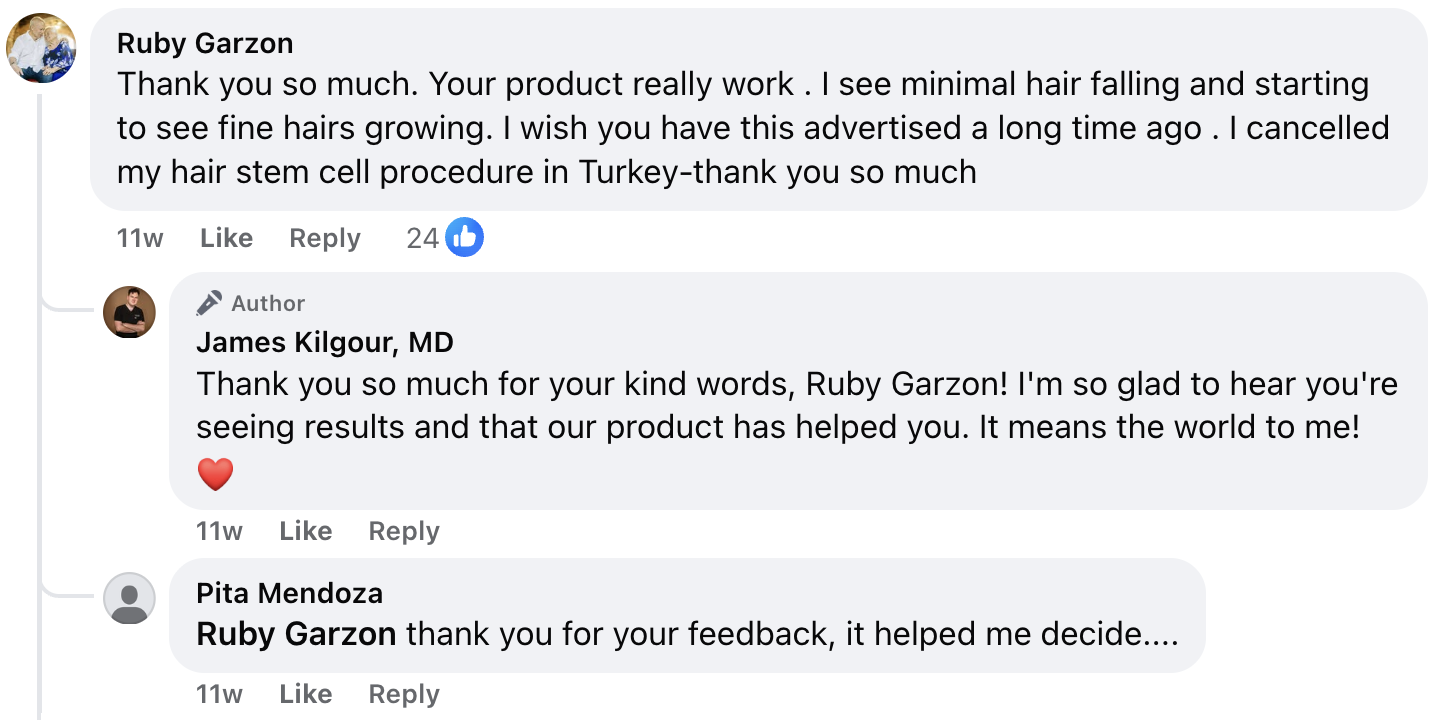Click the Author badge microphone icon
Image resolution: width=1442 pixels, height=720 pixels.
(x=209, y=302)
